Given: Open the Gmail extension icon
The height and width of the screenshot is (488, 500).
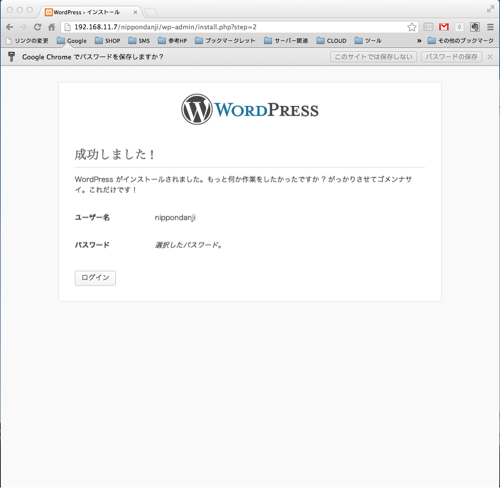Looking at the screenshot, I should tap(444, 27).
